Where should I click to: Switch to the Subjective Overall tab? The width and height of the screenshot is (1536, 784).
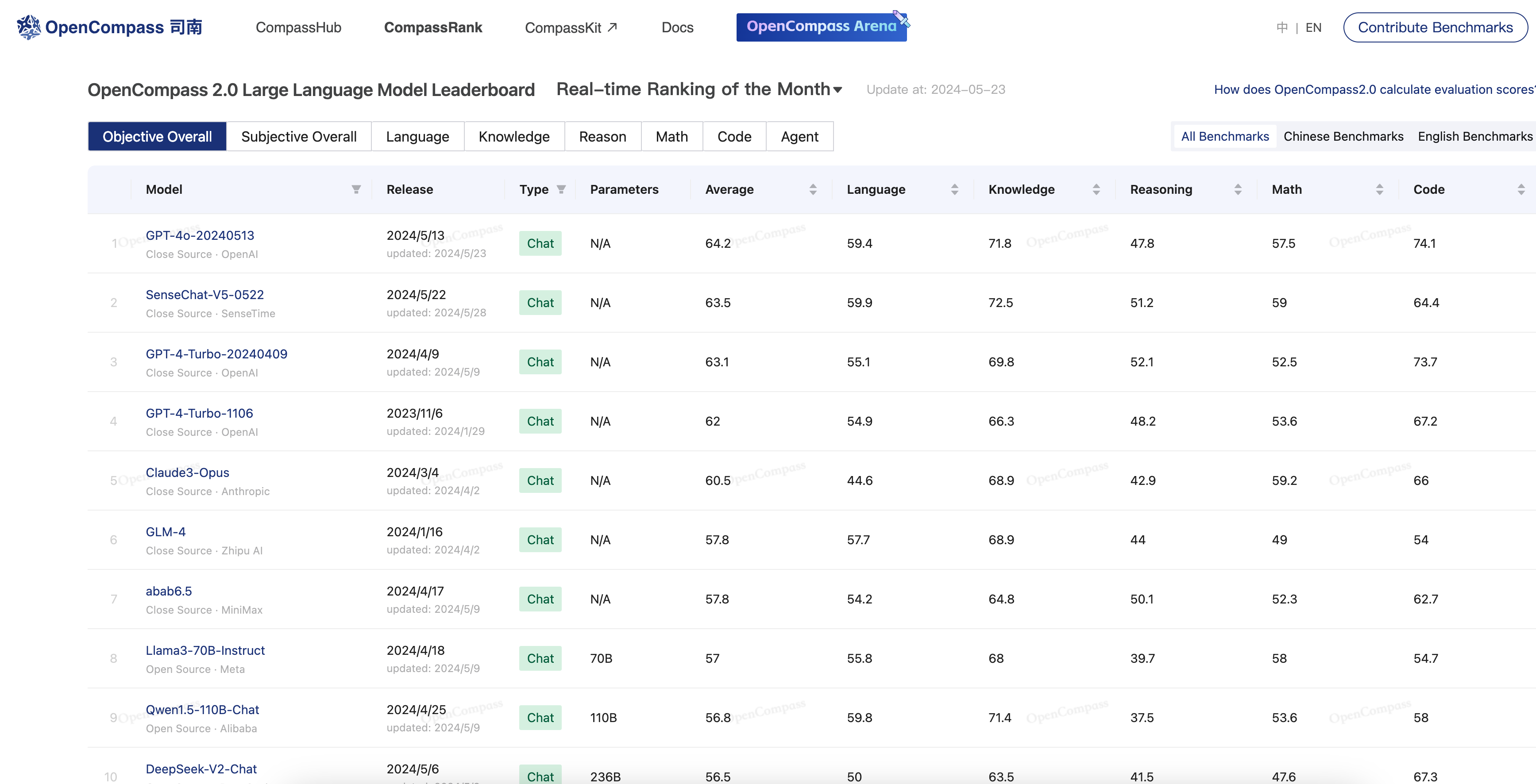tap(299, 136)
